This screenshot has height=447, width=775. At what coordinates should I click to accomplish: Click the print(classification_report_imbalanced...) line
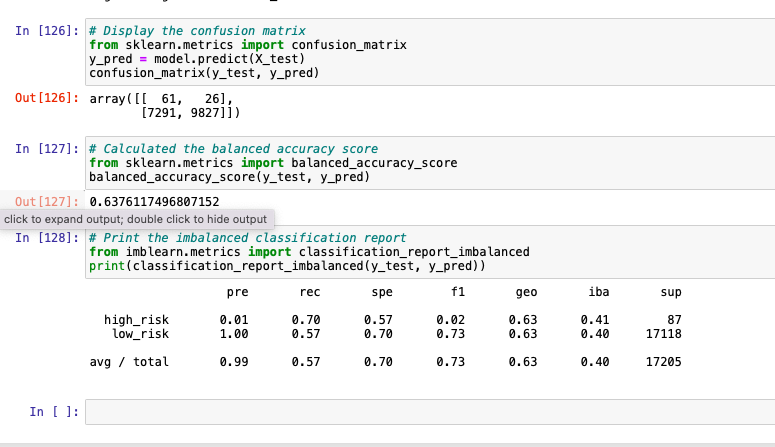pyautogui.click(x=287, y=266)
